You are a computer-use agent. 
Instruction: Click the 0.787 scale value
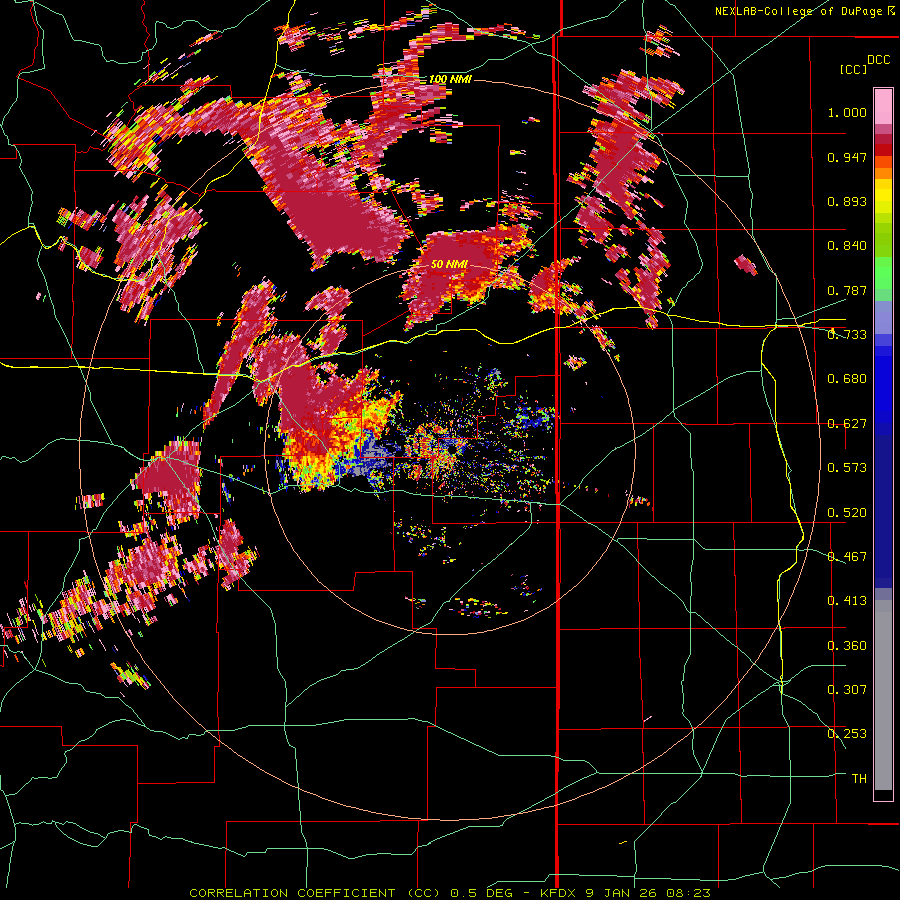[847, 290]
